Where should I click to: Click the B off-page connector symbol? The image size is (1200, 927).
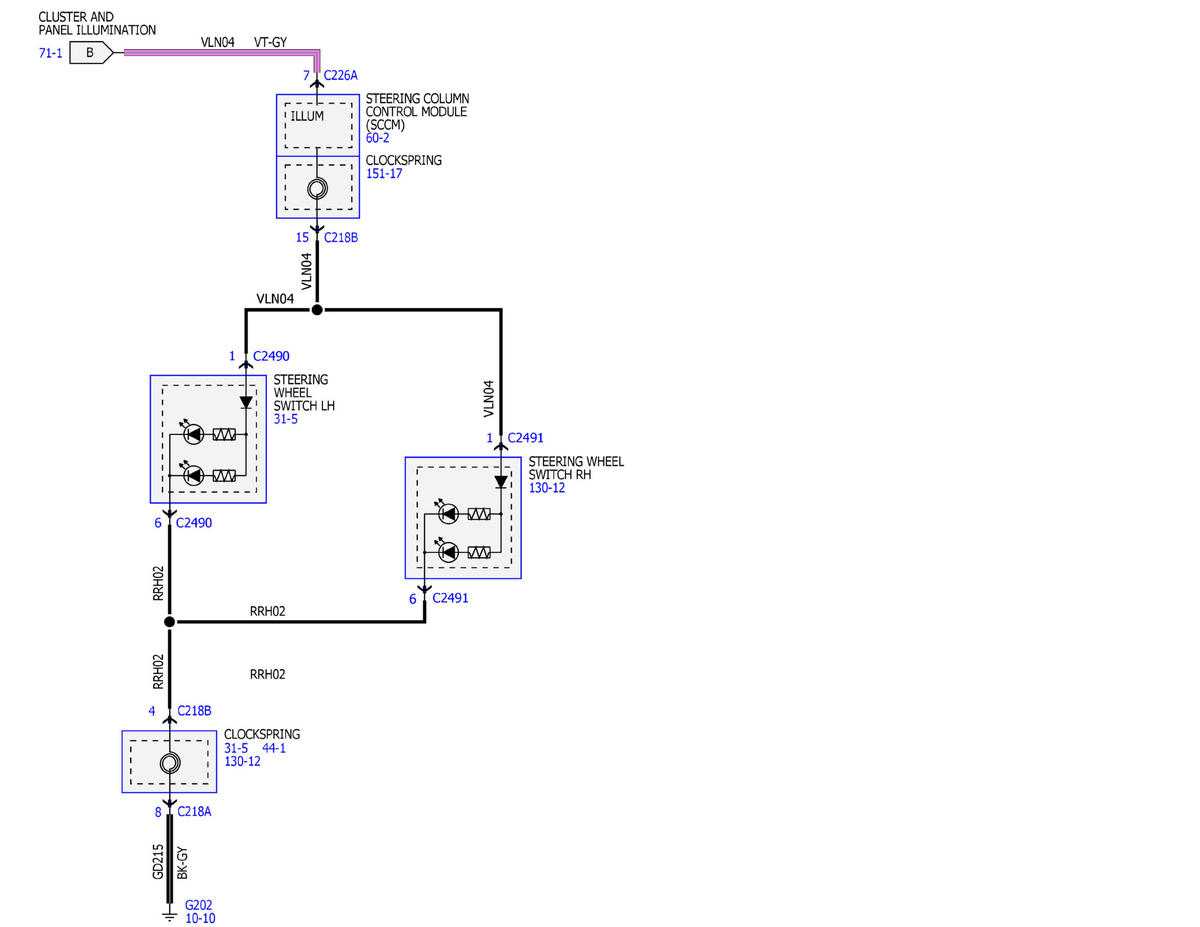coord(93,53)
